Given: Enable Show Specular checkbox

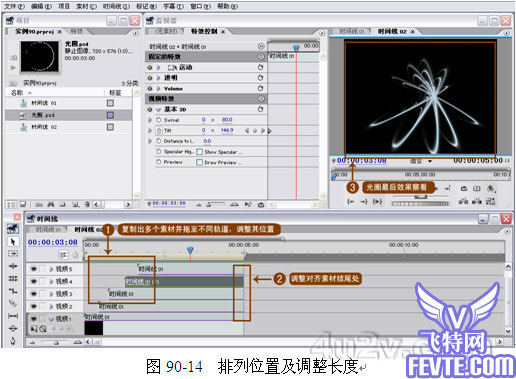Looking at the screenshot, I should click(x=199, y=152).
